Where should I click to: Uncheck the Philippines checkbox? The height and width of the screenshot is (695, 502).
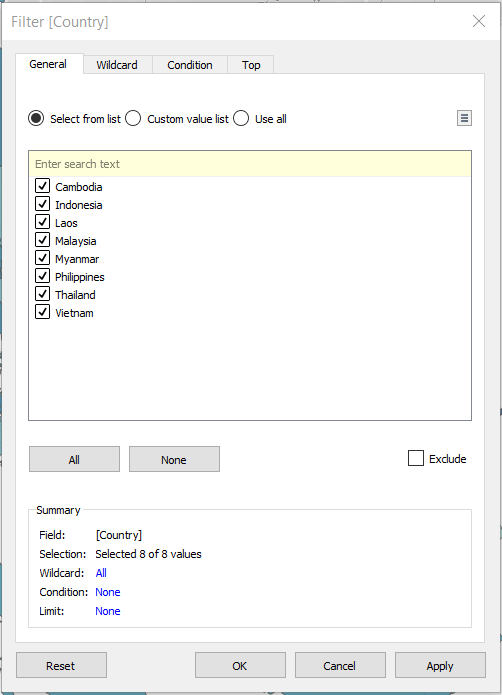[x=43, y=276]
